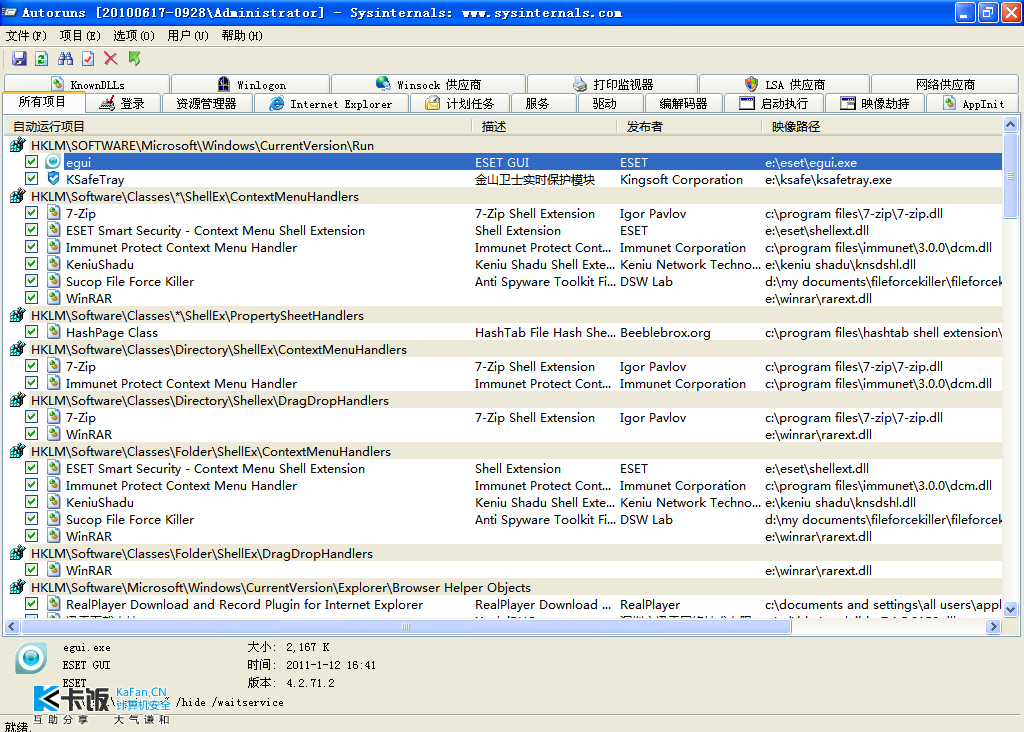This screenshot has width=1024, height=732.
Task: Select HKLM Browser Helper Objects key row
Action: pos(504,587)
